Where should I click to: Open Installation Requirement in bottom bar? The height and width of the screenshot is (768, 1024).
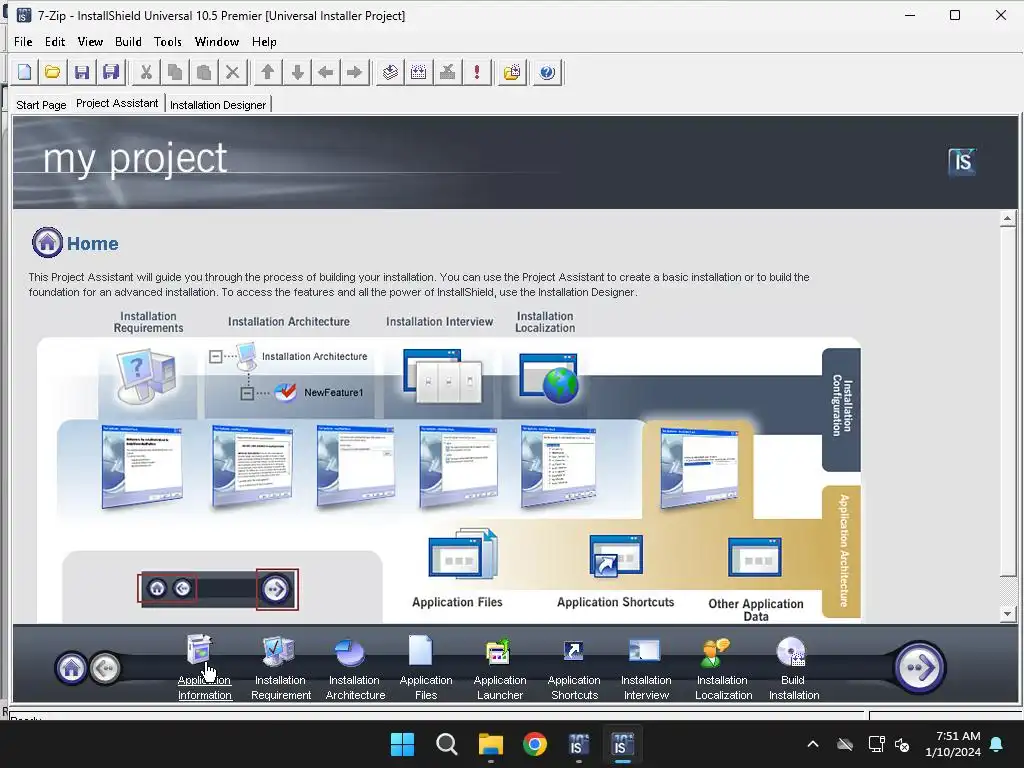[281, 667]
